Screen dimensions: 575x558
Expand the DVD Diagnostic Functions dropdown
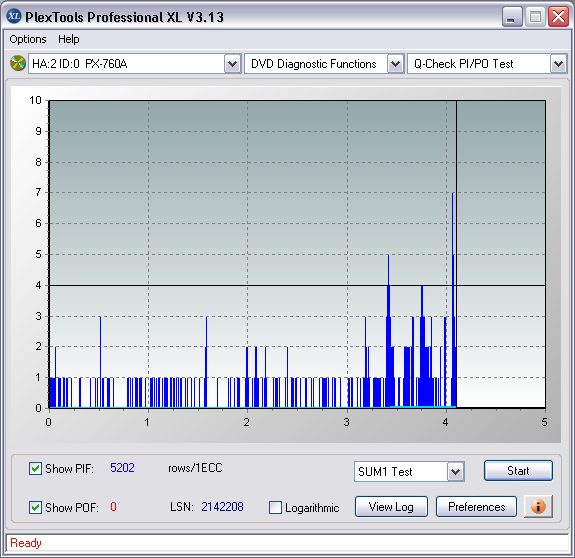click(395, 64)
